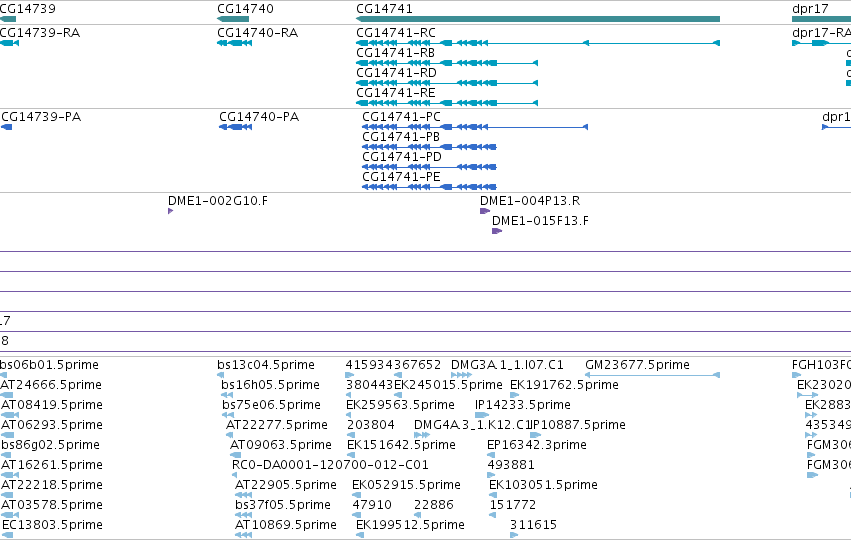This screenshot has height=540, width=851.
Task: Click the EK199512.5prime EST label
Action: tap(410, 525)
